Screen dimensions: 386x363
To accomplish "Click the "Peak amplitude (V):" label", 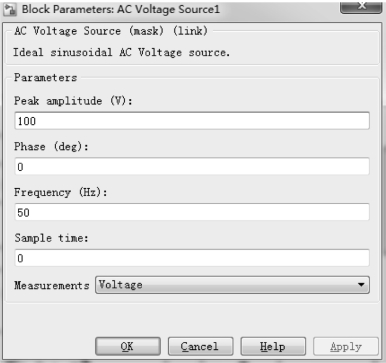I will [73, 101].
